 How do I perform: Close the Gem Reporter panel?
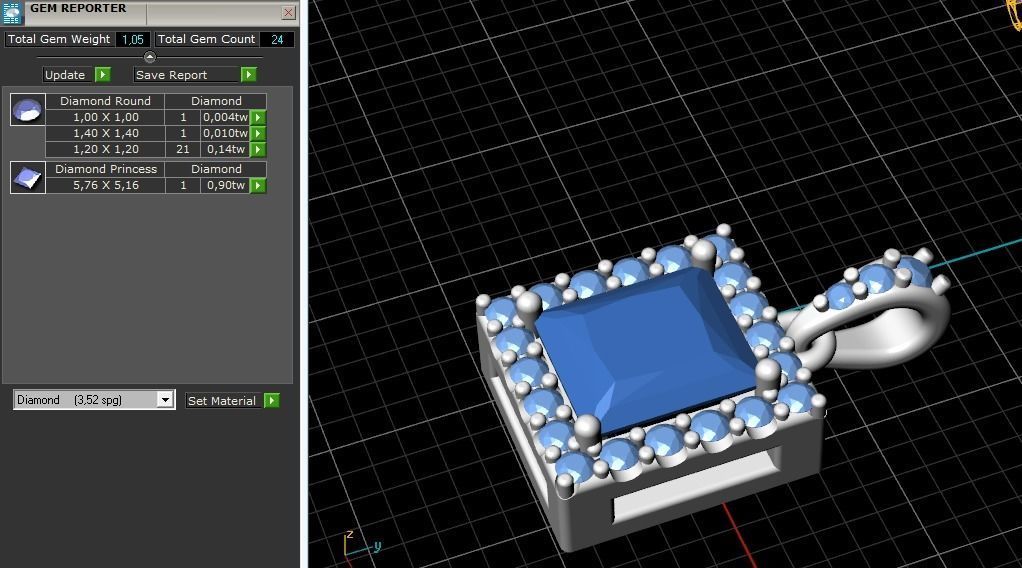[x=288, y=12]
